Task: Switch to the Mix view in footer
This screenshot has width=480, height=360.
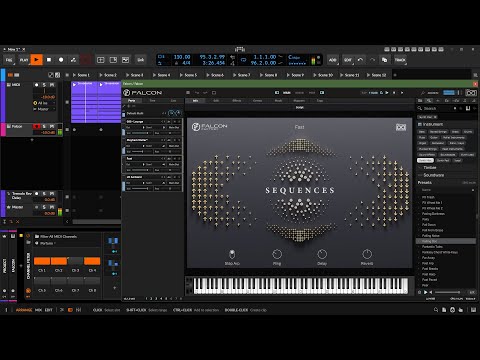Action: tap(39, 310)
